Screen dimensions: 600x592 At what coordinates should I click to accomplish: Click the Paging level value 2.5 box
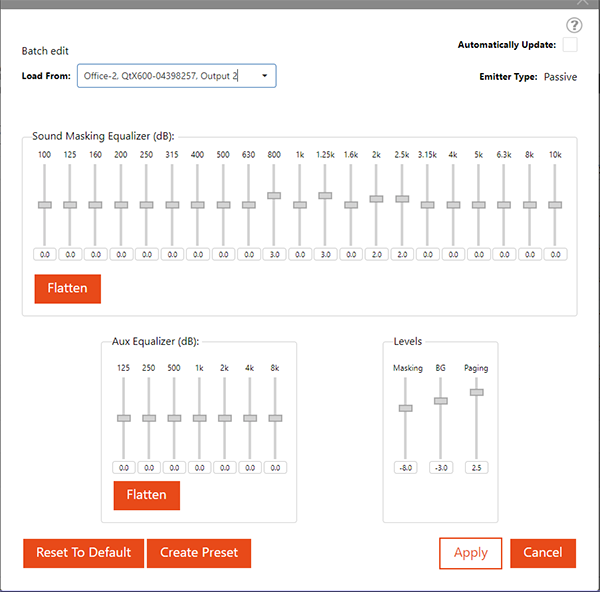[477, 468]
